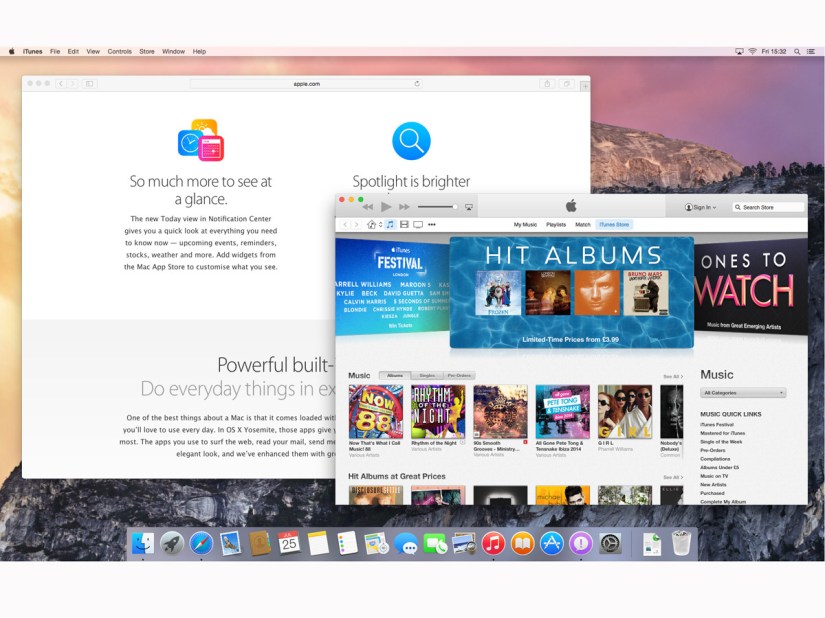Open the G I R L album by Pharrell
The height and width of the screenshot is (618, 825).
[x=625, y=411]
